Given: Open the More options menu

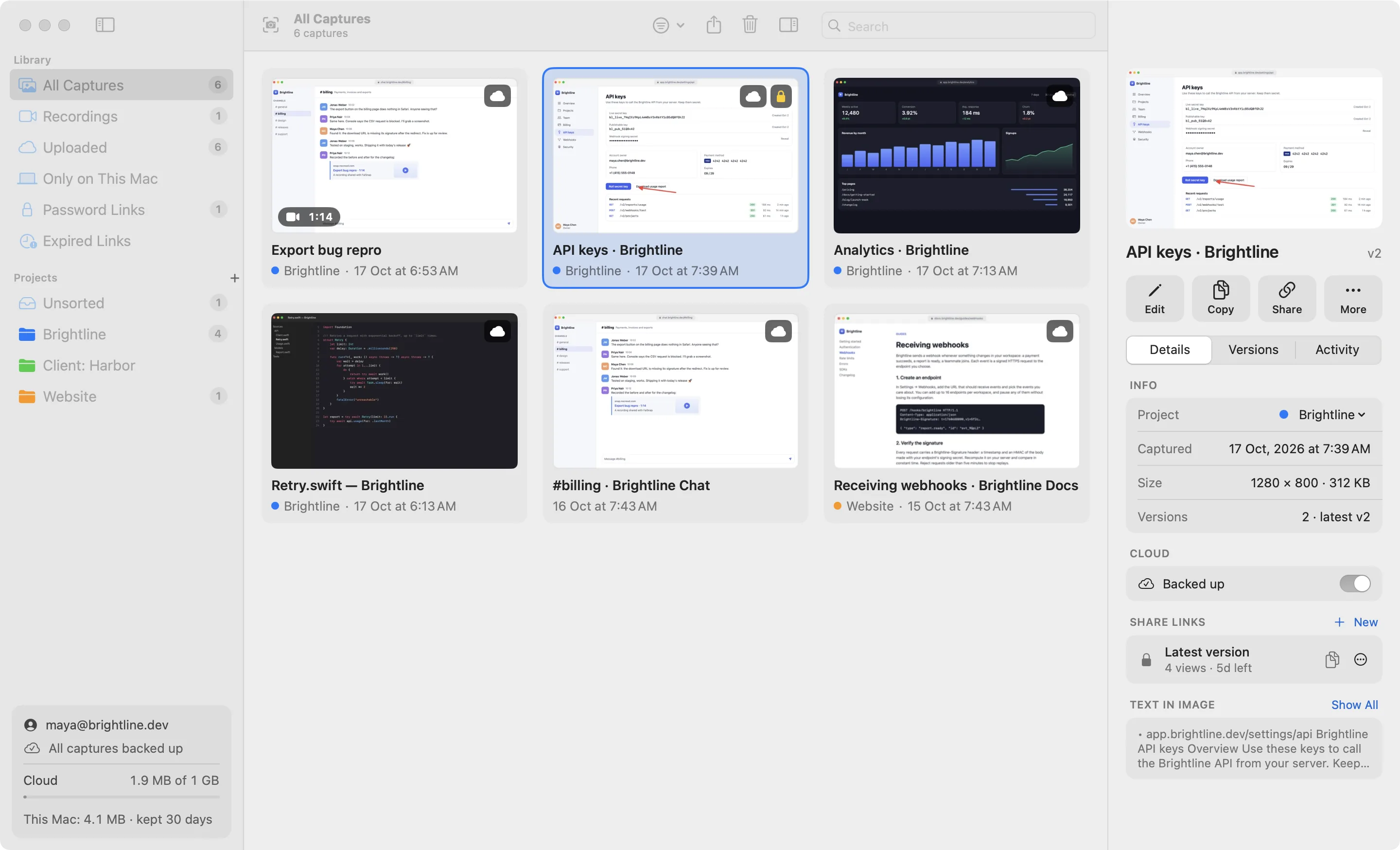Looking at the screenshot, I should coord(1353,298).
